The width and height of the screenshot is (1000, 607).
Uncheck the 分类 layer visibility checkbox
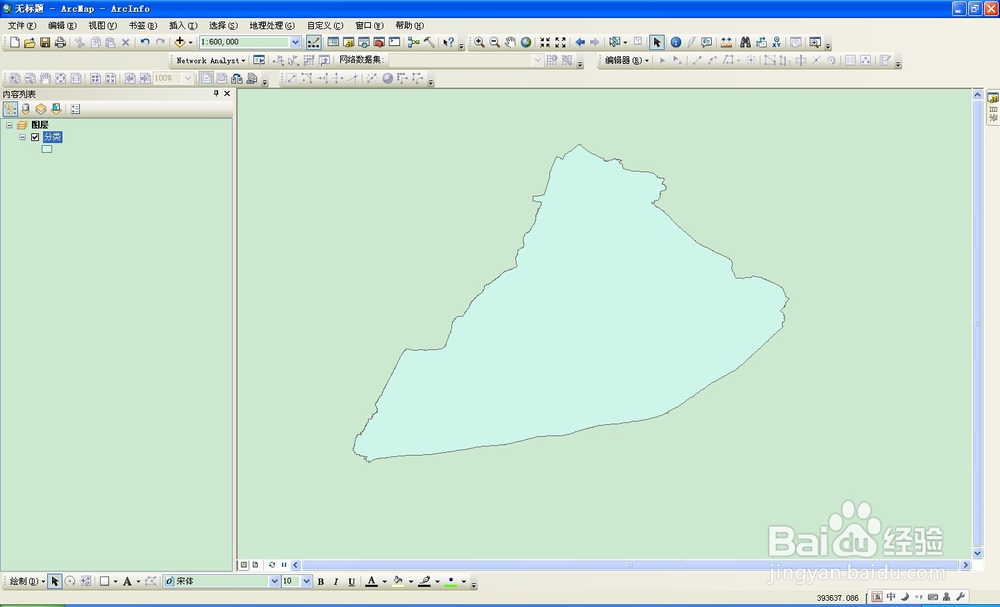pyautogui.click(x=35, y=137)
